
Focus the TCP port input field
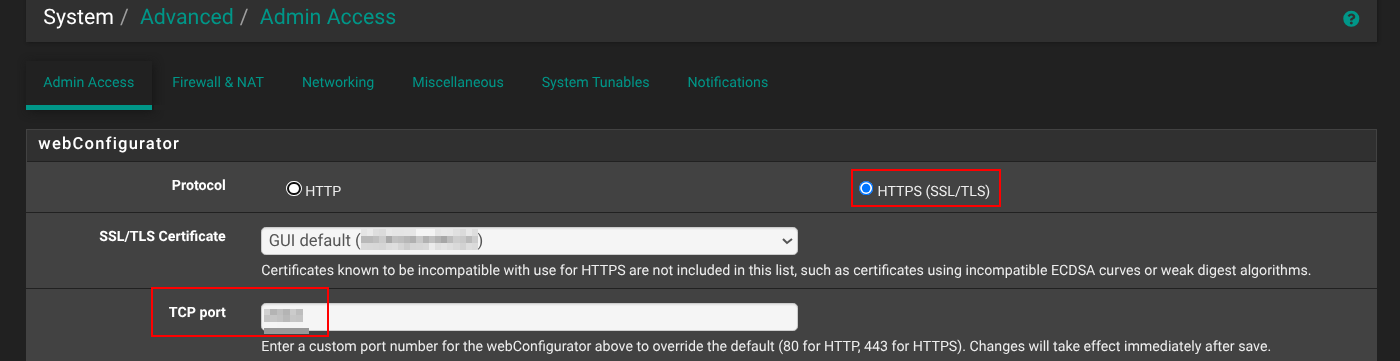529,317
